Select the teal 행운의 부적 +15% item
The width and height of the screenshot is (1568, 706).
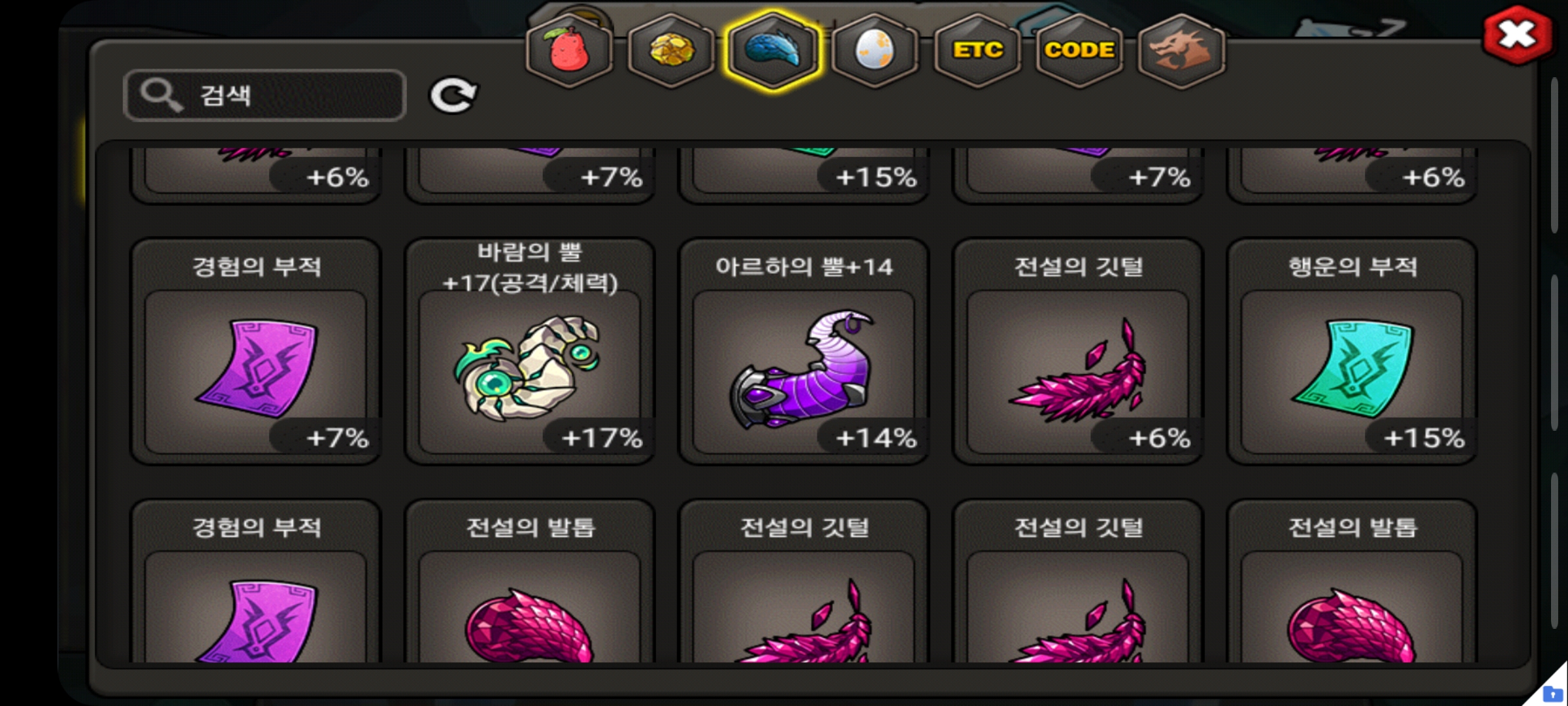click(x=1352, y=352)
